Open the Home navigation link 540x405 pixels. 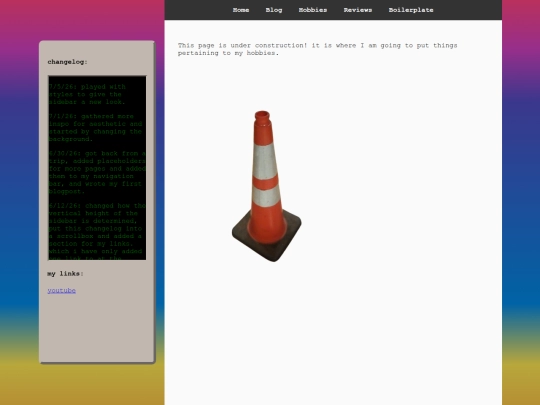click(241, 10)
